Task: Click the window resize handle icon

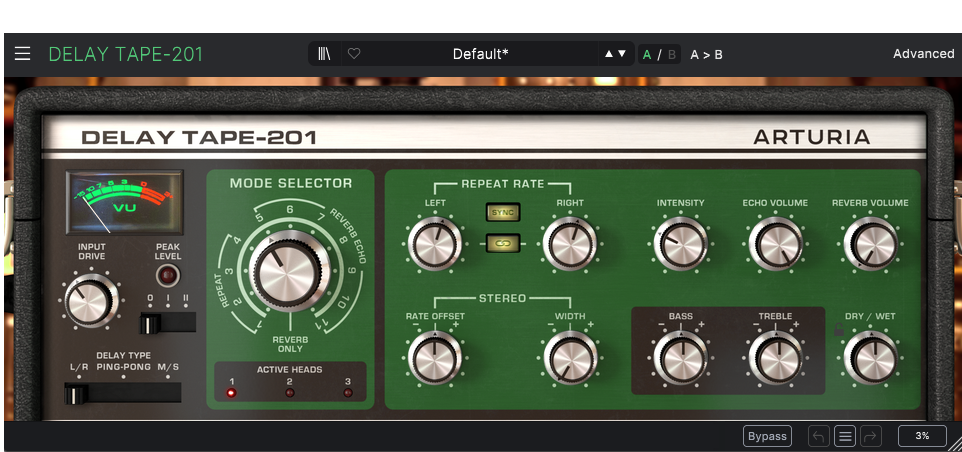Action: 955,445
